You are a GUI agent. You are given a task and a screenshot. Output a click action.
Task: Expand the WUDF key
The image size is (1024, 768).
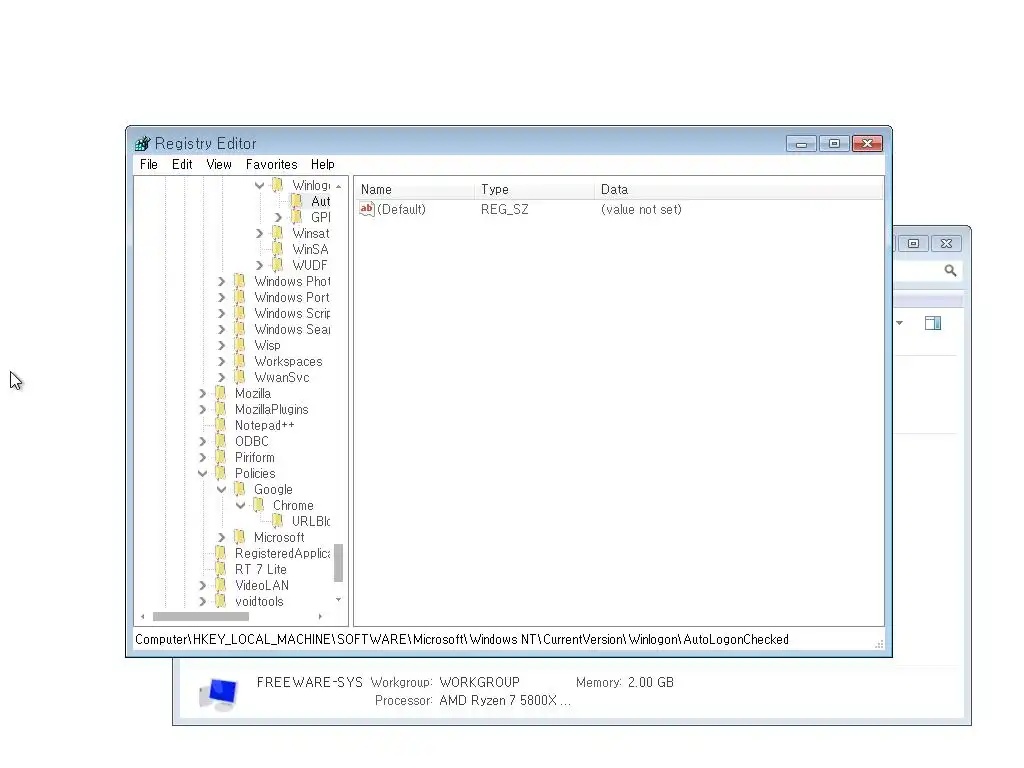pos(259,265)
